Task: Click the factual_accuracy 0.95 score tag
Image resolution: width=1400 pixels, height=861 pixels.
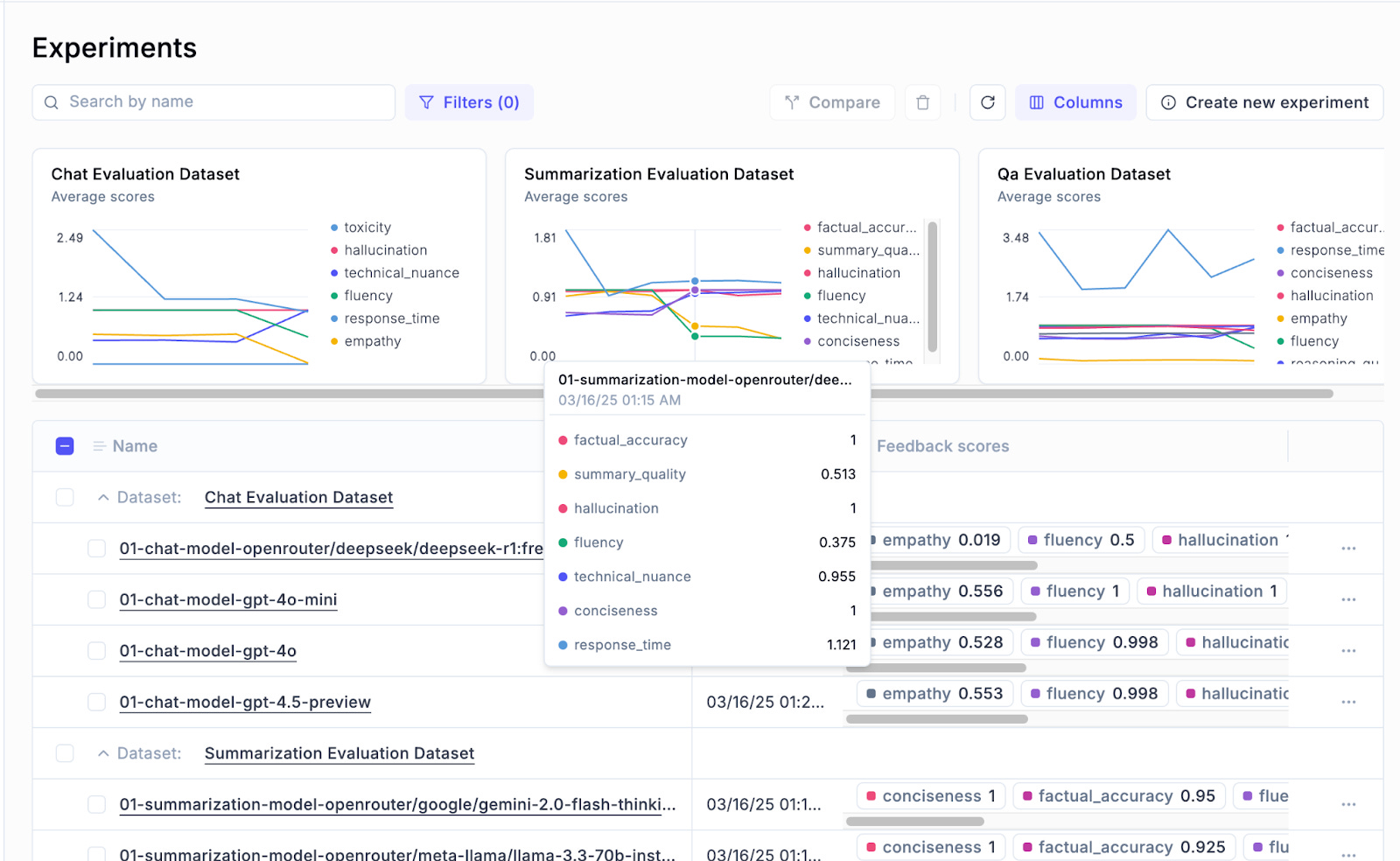Action: point(1119,796)
